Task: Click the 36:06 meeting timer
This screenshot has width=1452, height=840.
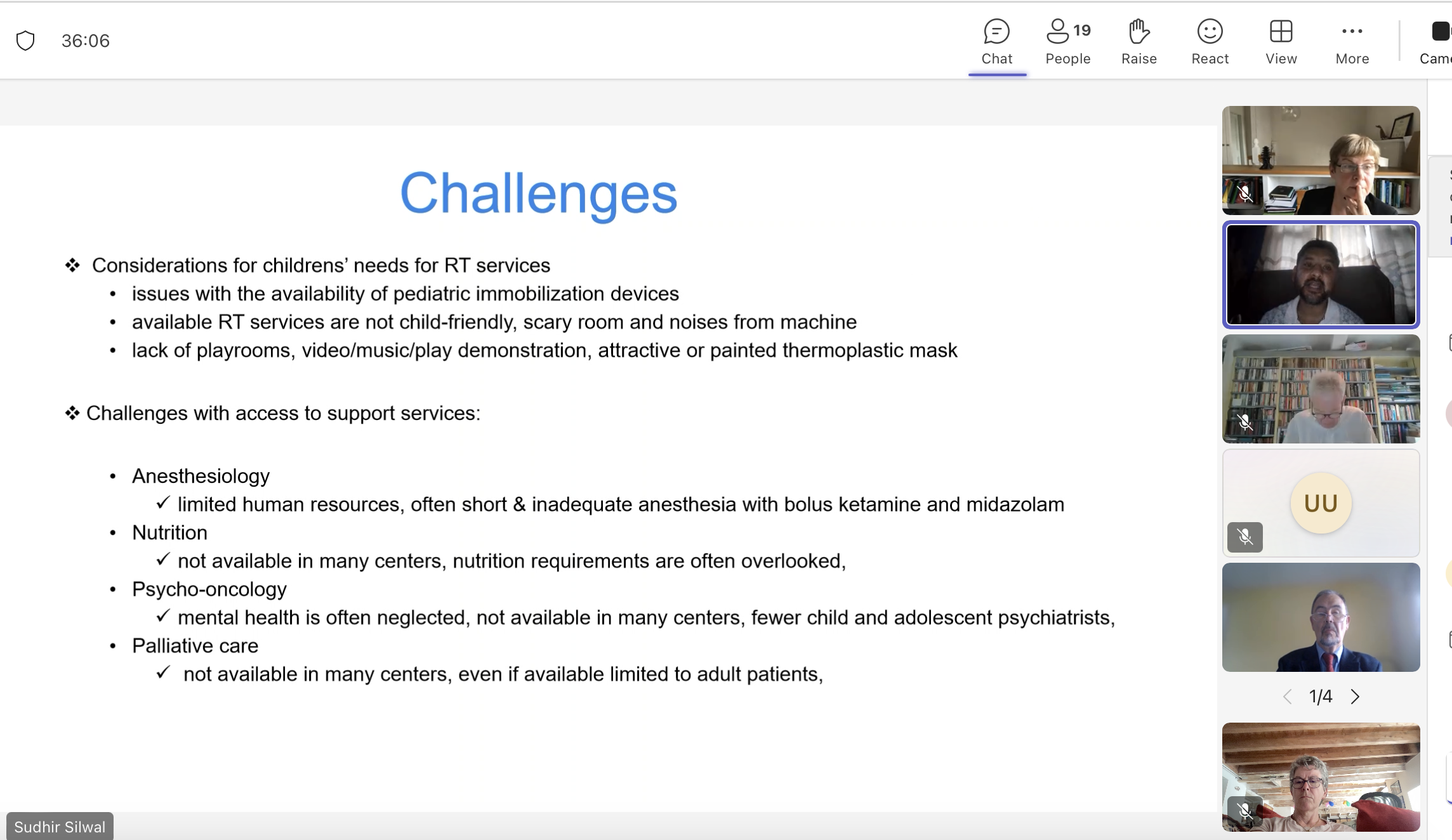Action: [x=86, y=41]
